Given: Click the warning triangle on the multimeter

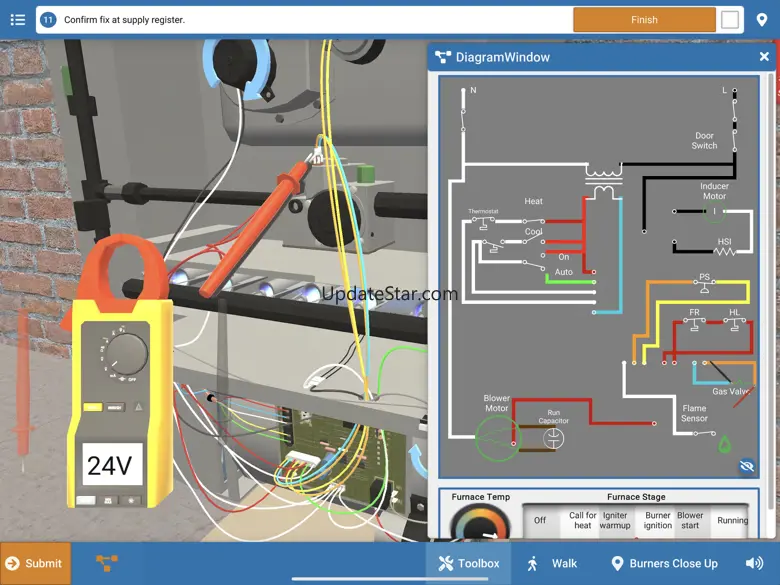Looking at the screenshot, I should 138,407.
